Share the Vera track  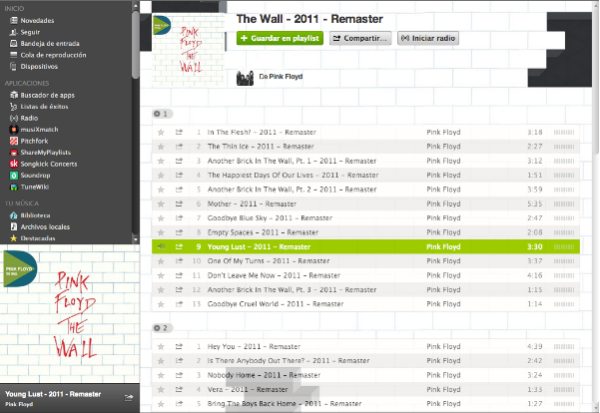(179, 389)
